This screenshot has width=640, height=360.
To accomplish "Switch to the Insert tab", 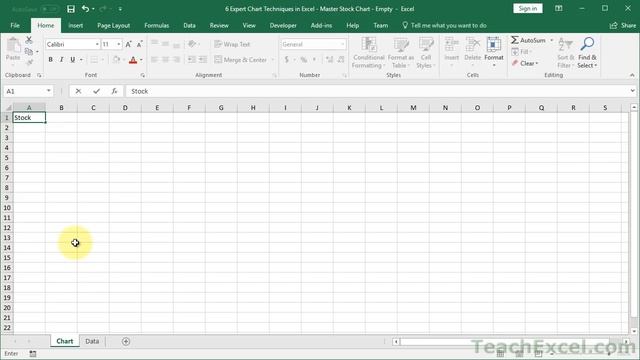I will click(x=76, y=25).
